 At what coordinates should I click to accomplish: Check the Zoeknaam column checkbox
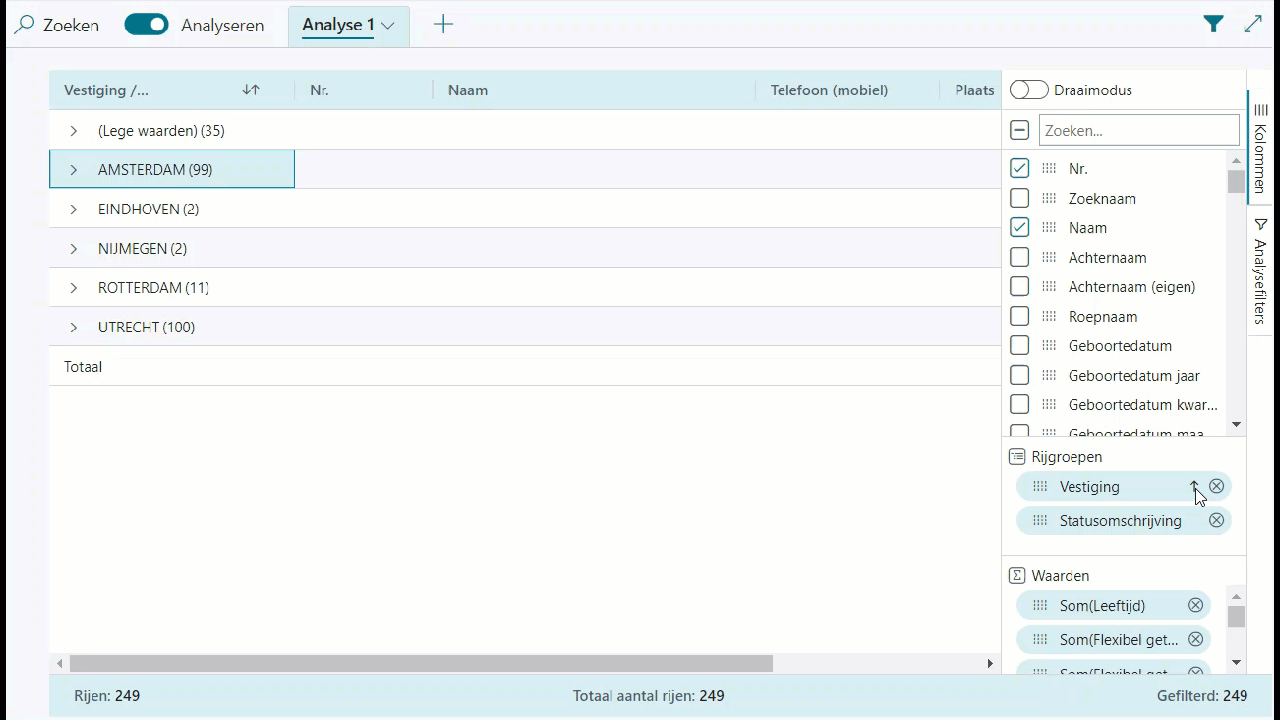(x=1019, y=198)
